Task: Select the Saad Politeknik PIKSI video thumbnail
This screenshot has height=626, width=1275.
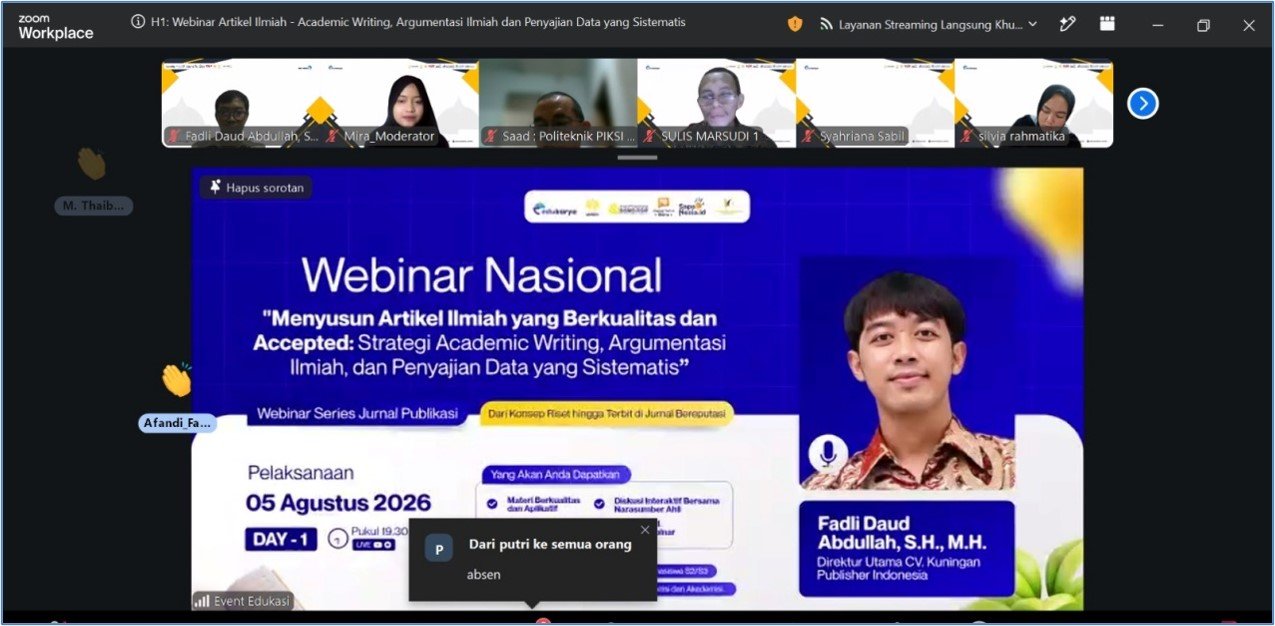Action: (558, 103)
